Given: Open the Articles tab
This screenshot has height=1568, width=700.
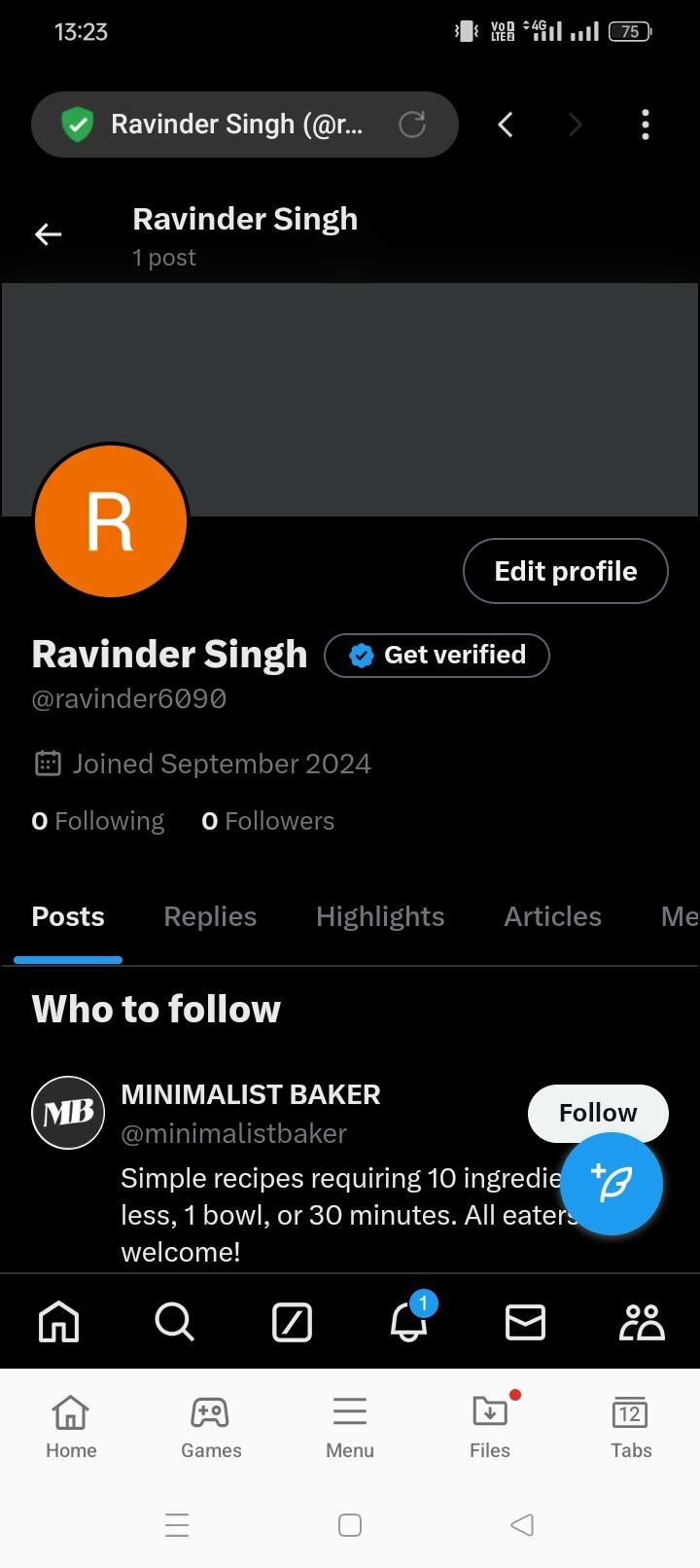Looking at the screenshot, I should click(552, 916).
